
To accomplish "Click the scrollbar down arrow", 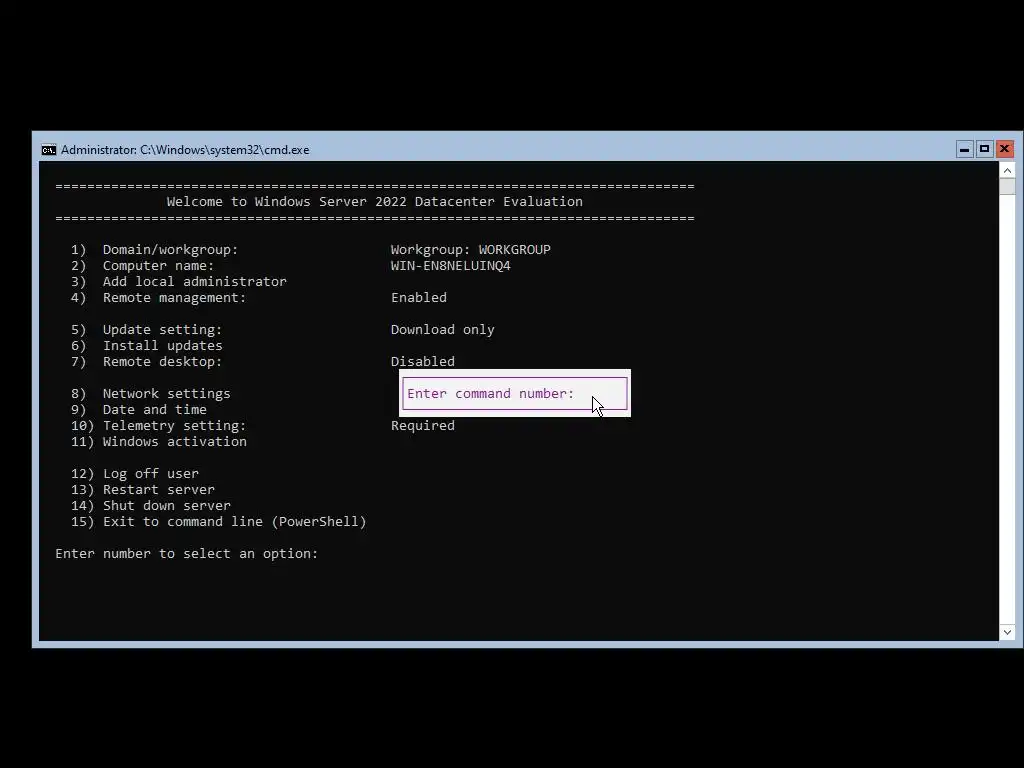I will coord(1007,632).
